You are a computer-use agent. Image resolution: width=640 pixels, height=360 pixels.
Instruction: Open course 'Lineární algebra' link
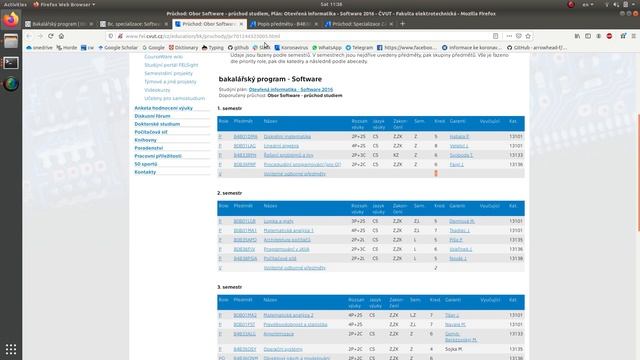(x=281, y=146)
